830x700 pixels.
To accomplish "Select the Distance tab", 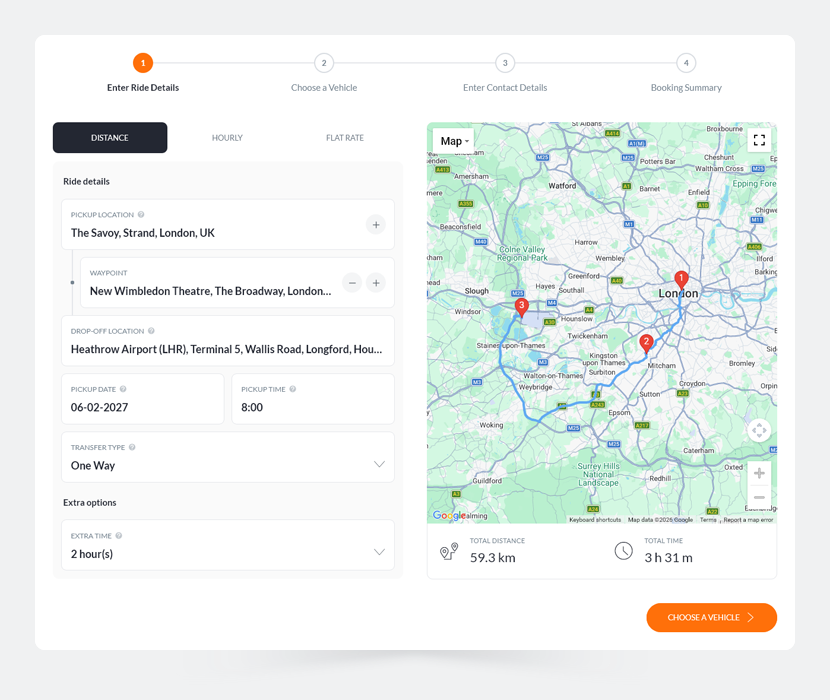I will pyautogui.click(x=110, y=138).
